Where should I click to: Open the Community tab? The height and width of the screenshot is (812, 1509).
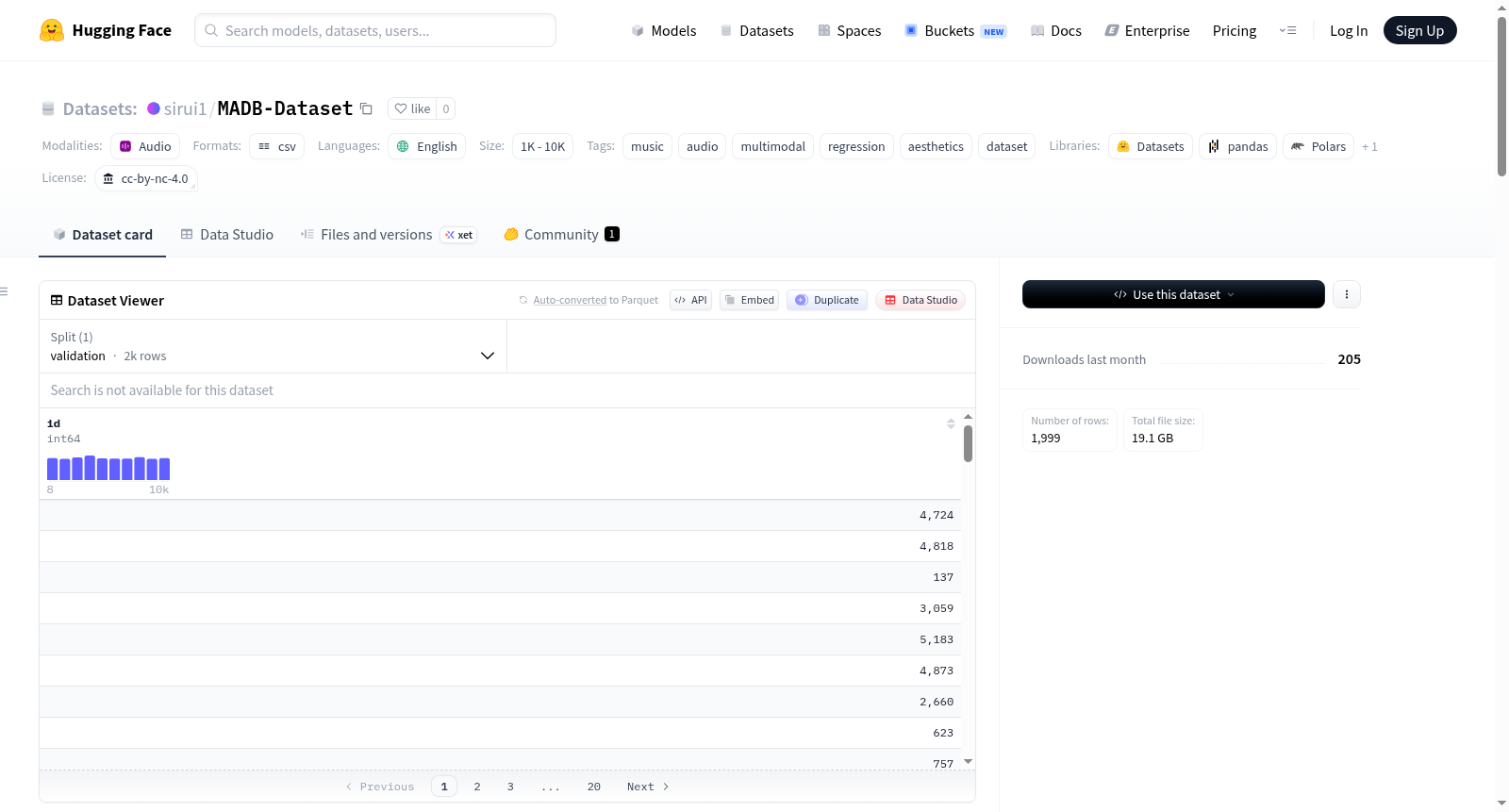coord(562,235)
